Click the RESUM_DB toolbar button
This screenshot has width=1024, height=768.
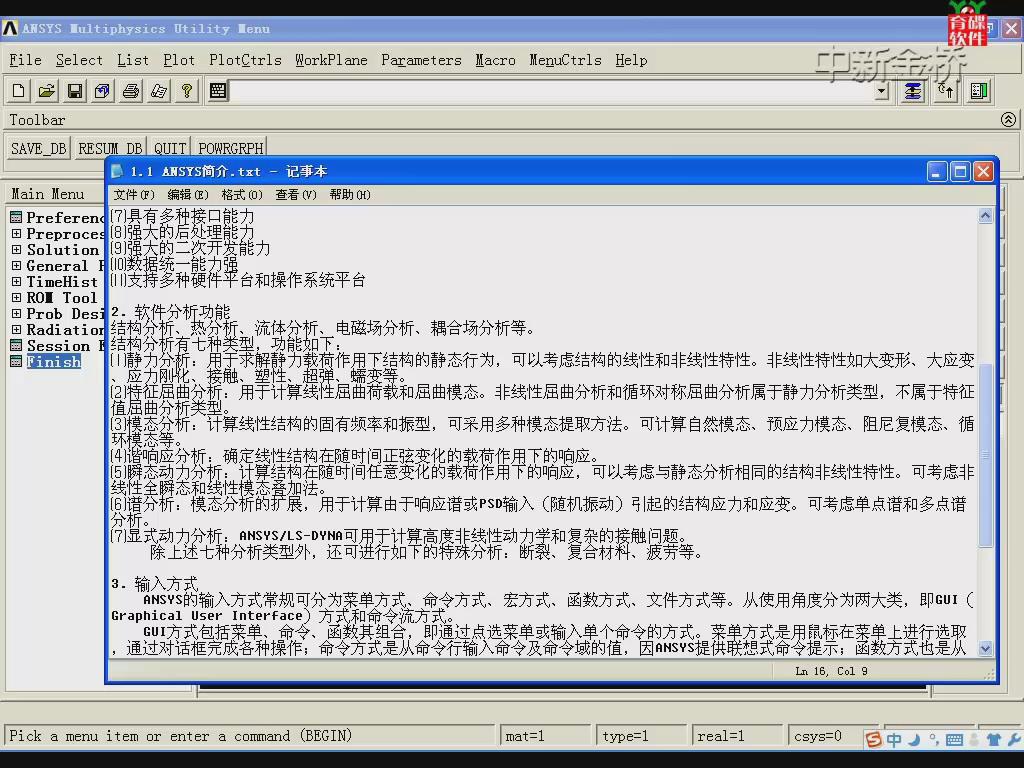[110, 148]
